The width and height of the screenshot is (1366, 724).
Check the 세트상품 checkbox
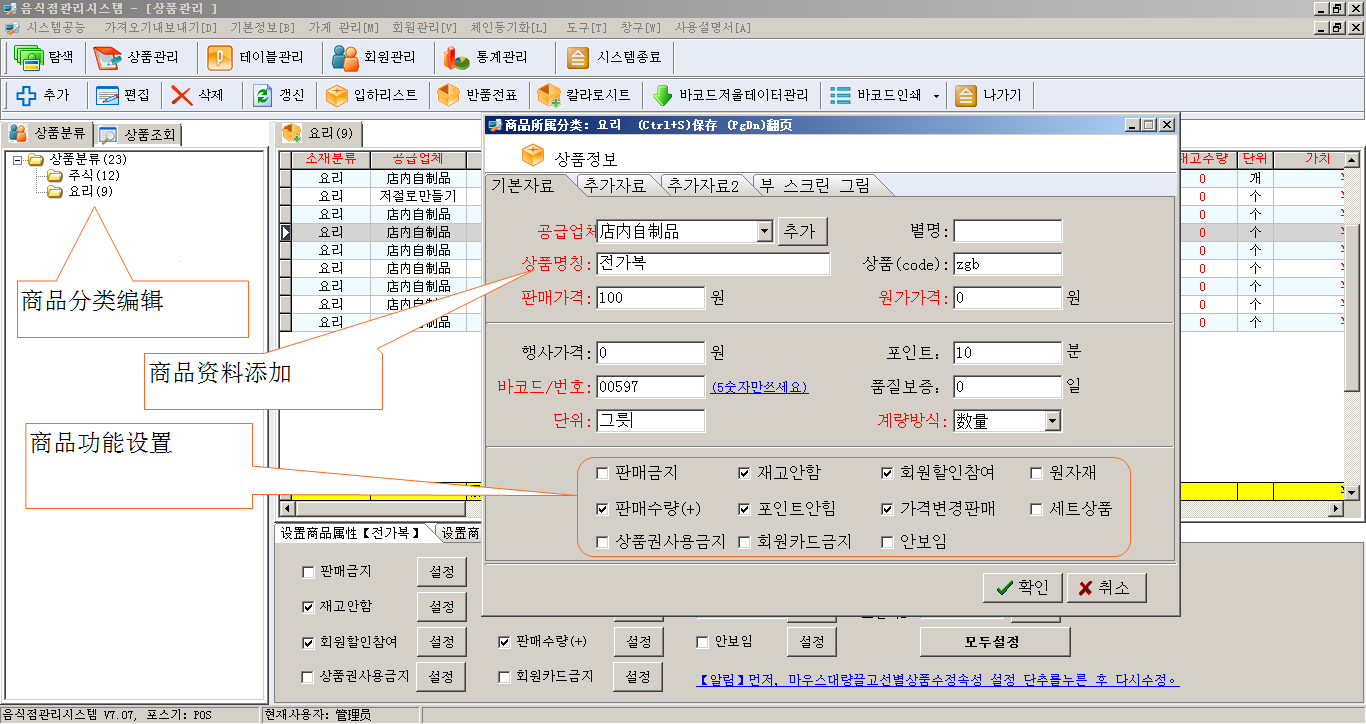[1035, 509]
